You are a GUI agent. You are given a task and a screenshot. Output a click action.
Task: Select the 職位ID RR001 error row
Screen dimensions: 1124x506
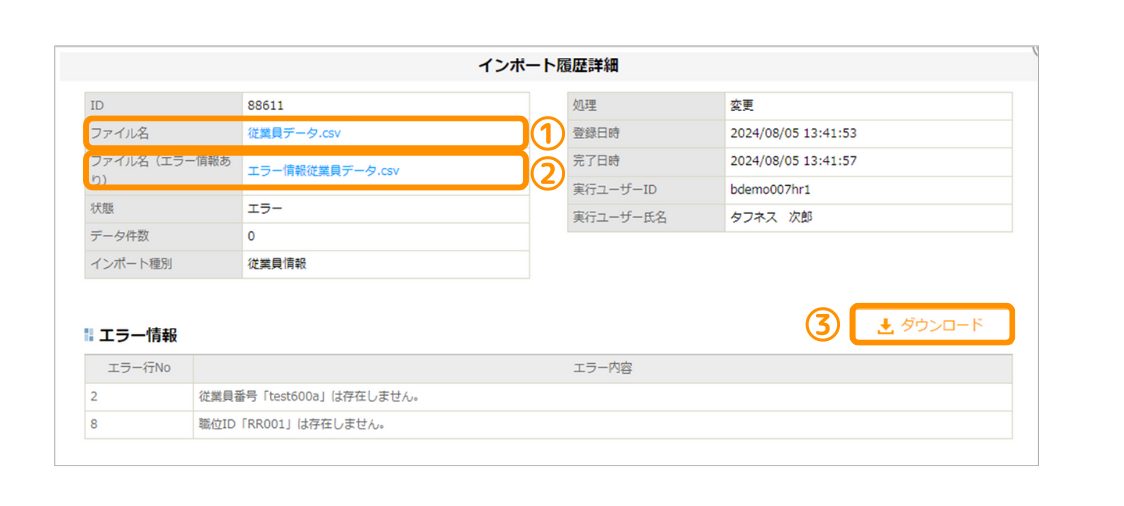(293, 425)
